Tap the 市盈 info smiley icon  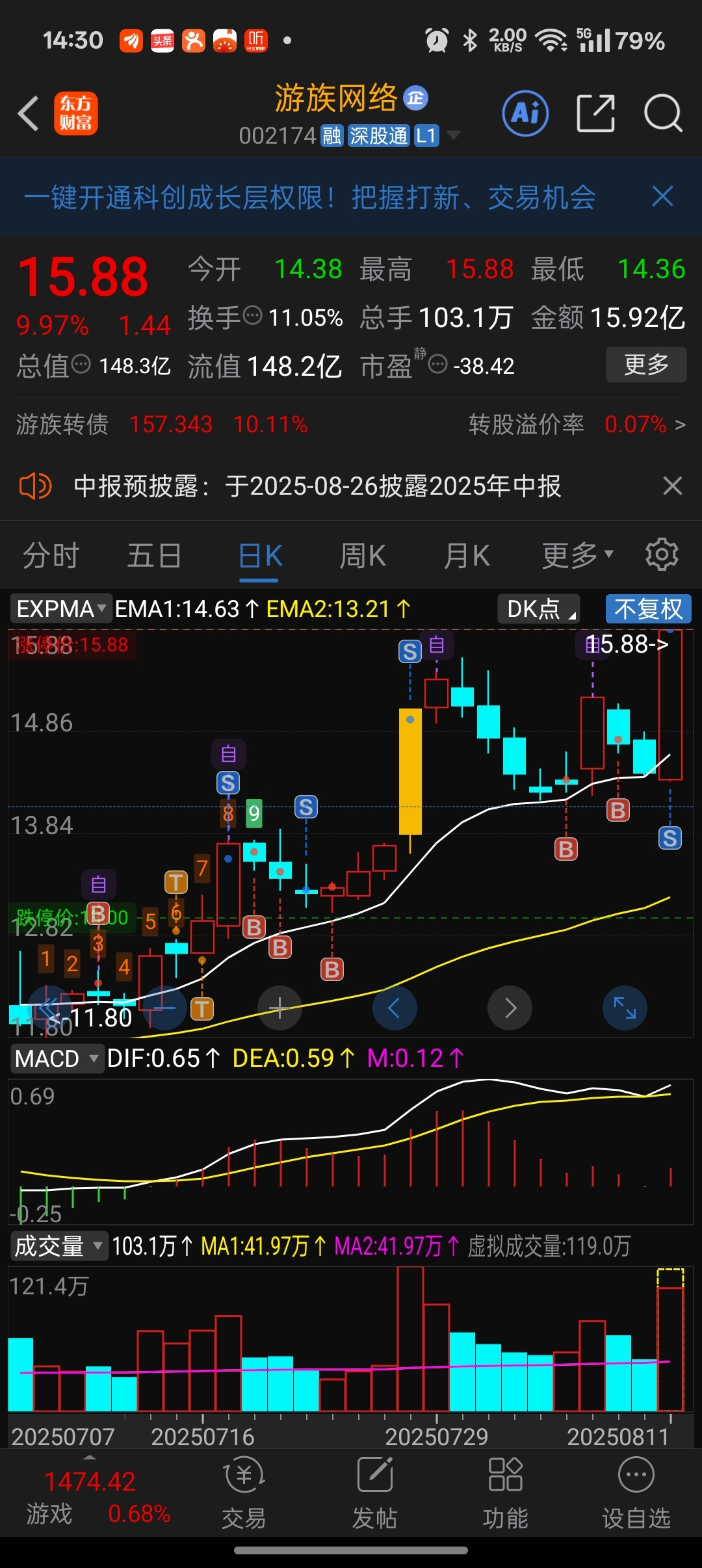(438, 364)
